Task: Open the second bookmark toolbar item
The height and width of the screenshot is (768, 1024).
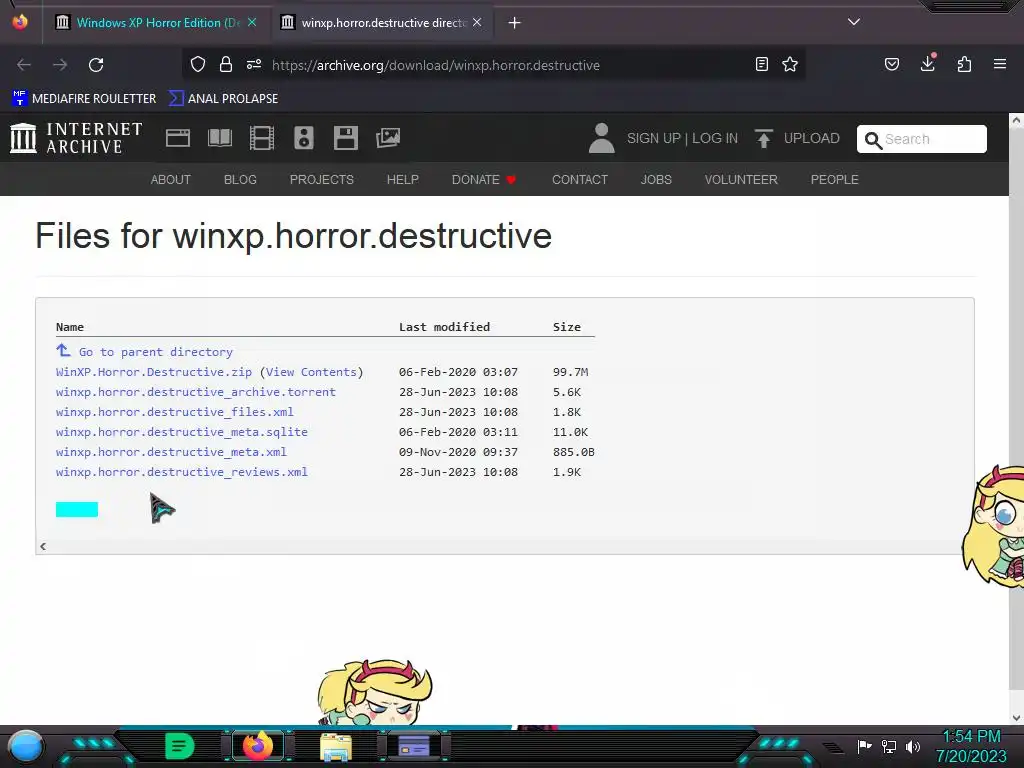Action: coord(223,99)
